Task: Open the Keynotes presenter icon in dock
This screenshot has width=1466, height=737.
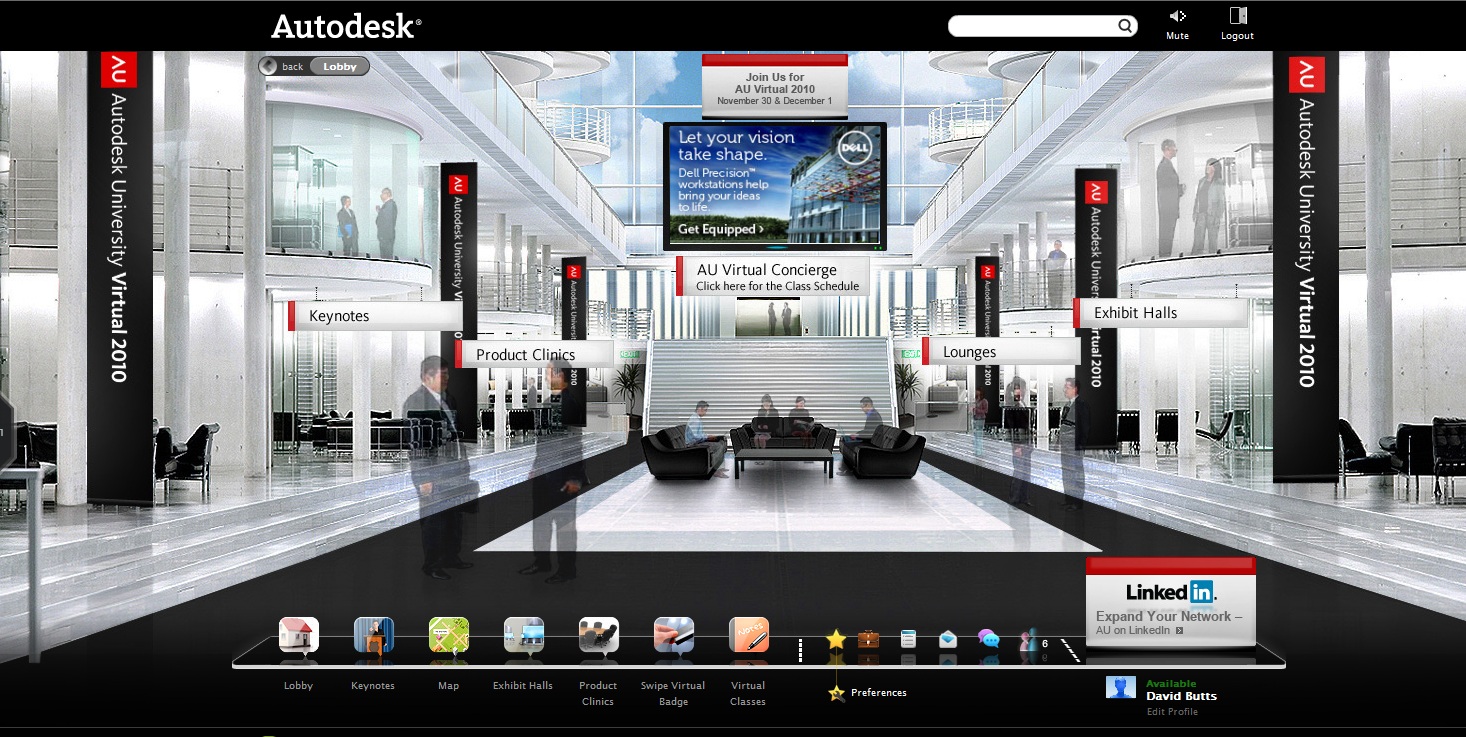Action: tap(373, 635)
